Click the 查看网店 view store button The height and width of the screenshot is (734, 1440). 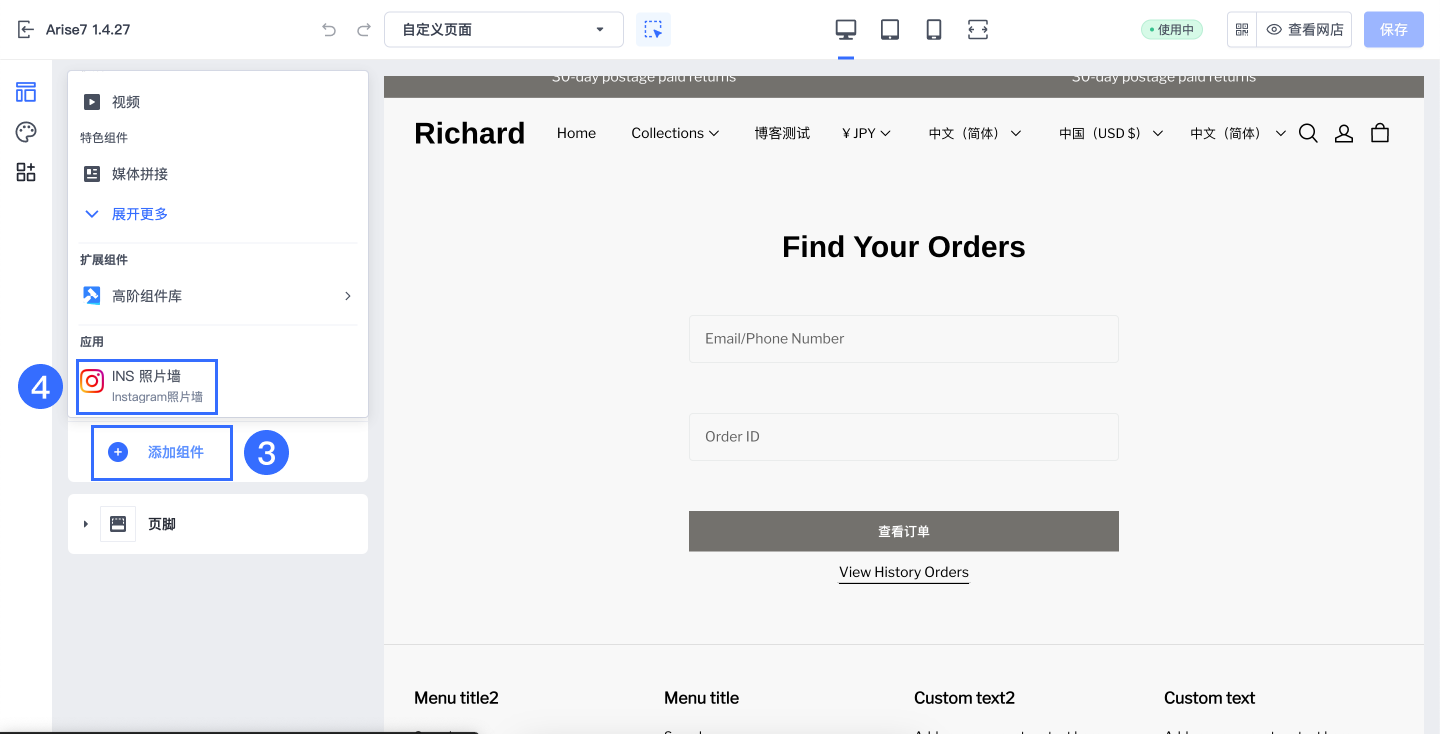pos(1305,30)
